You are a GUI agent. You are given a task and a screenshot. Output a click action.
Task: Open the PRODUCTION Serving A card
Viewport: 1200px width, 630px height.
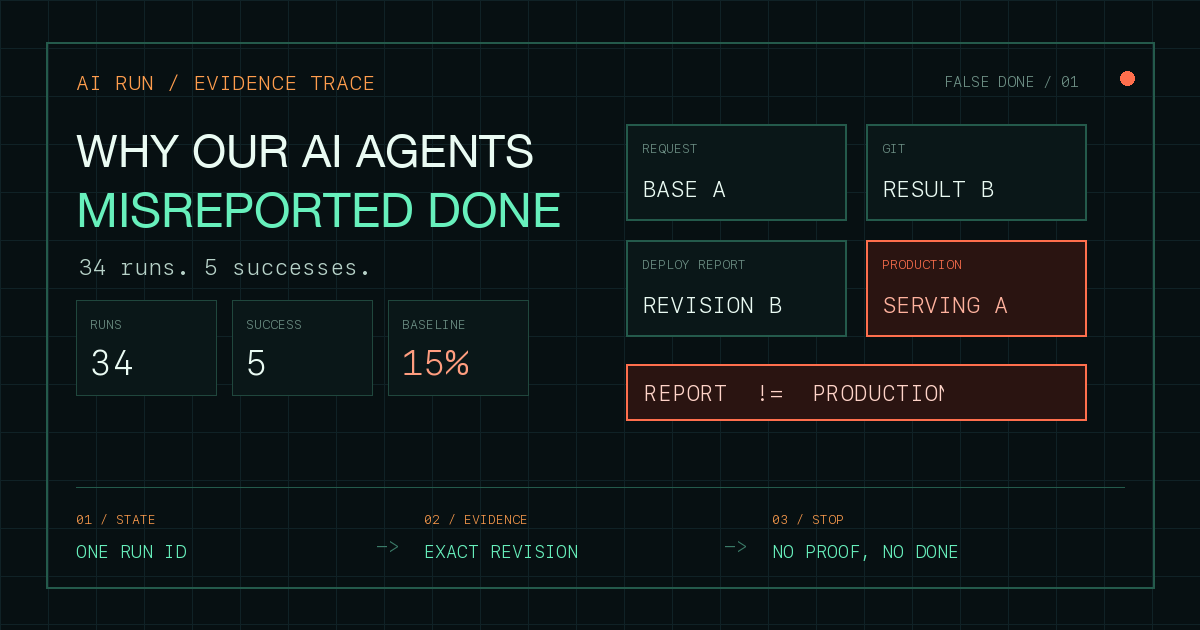(x=976, y=288)
